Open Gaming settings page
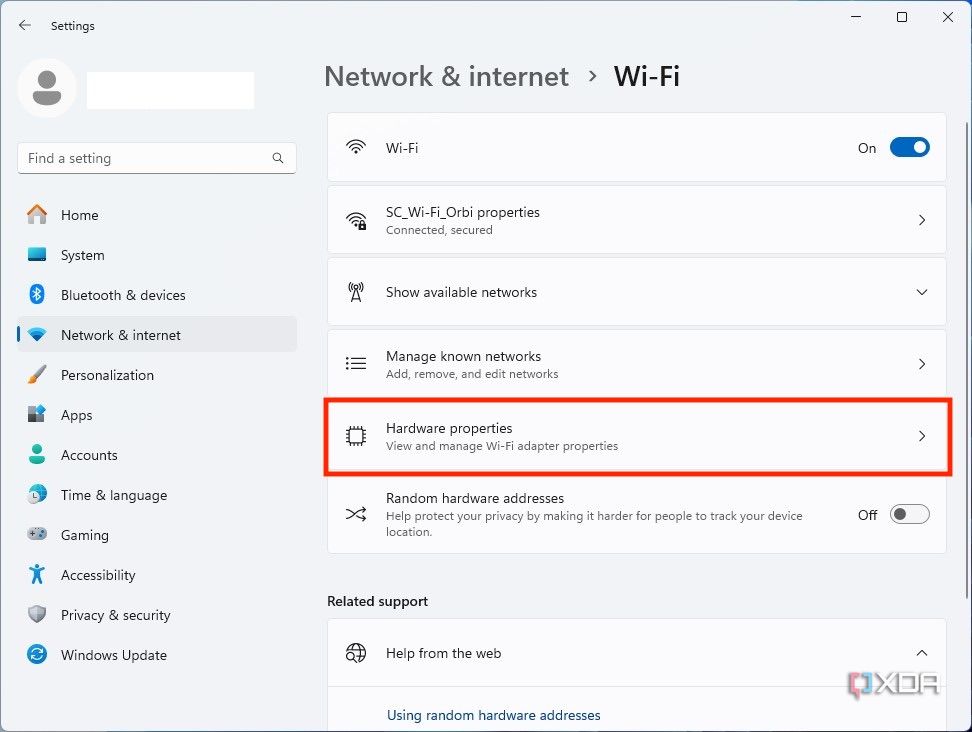The image size is (972, 732). 157,535
